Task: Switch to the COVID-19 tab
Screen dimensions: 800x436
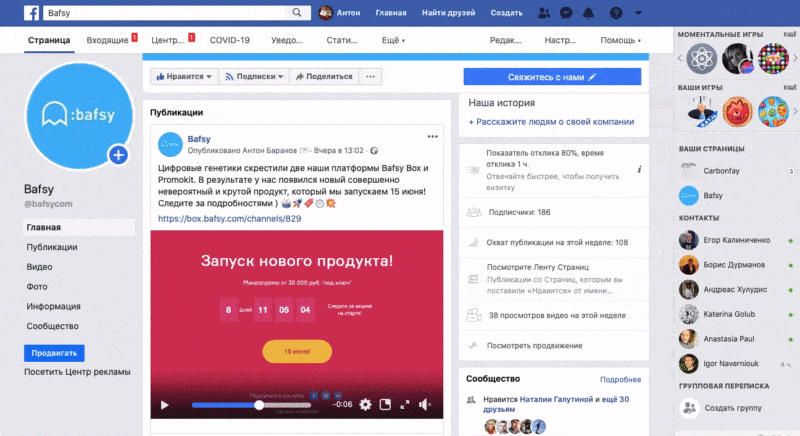Action: pos(230,40)
